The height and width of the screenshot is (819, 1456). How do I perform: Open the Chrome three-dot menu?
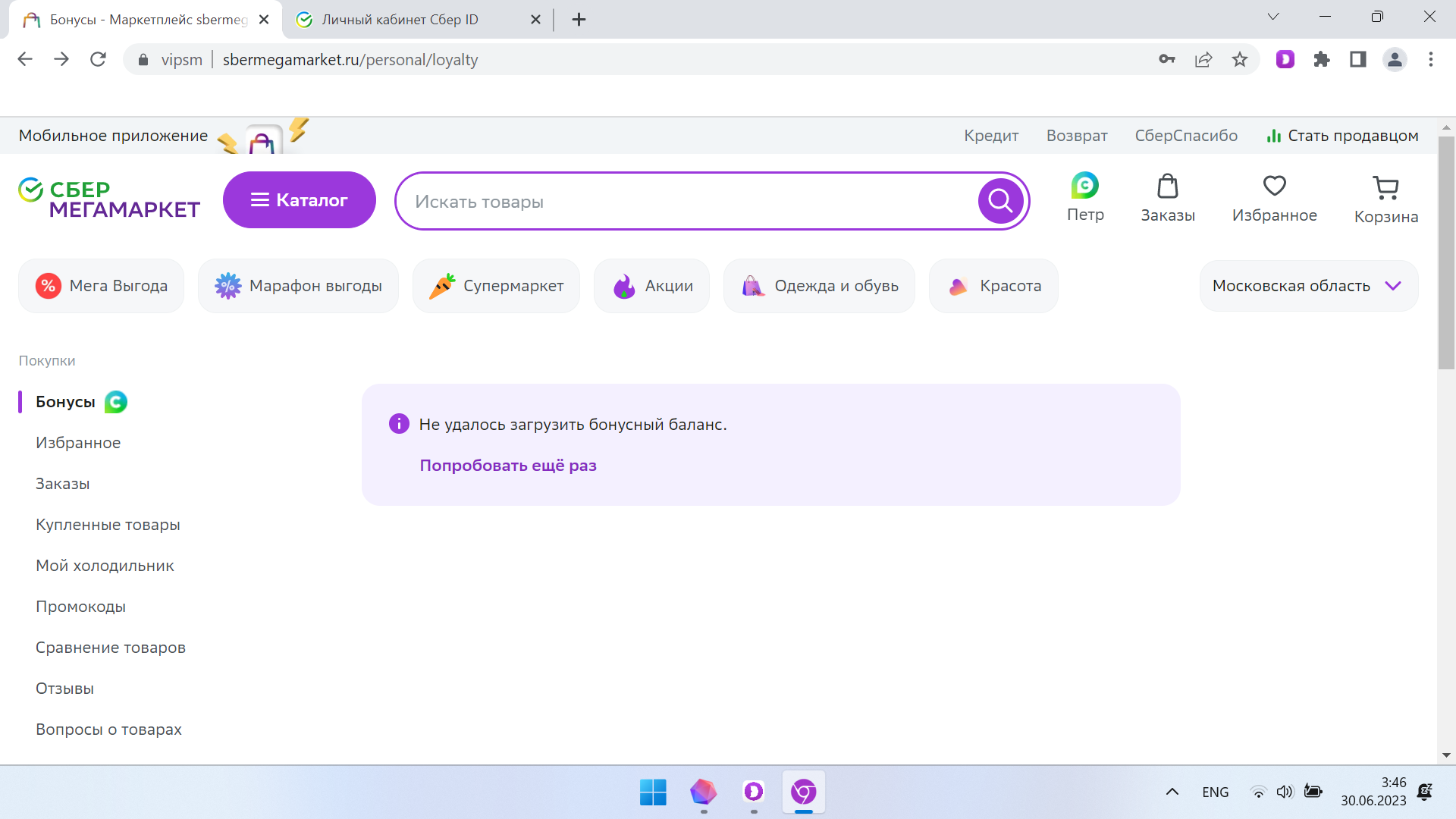1431,59
